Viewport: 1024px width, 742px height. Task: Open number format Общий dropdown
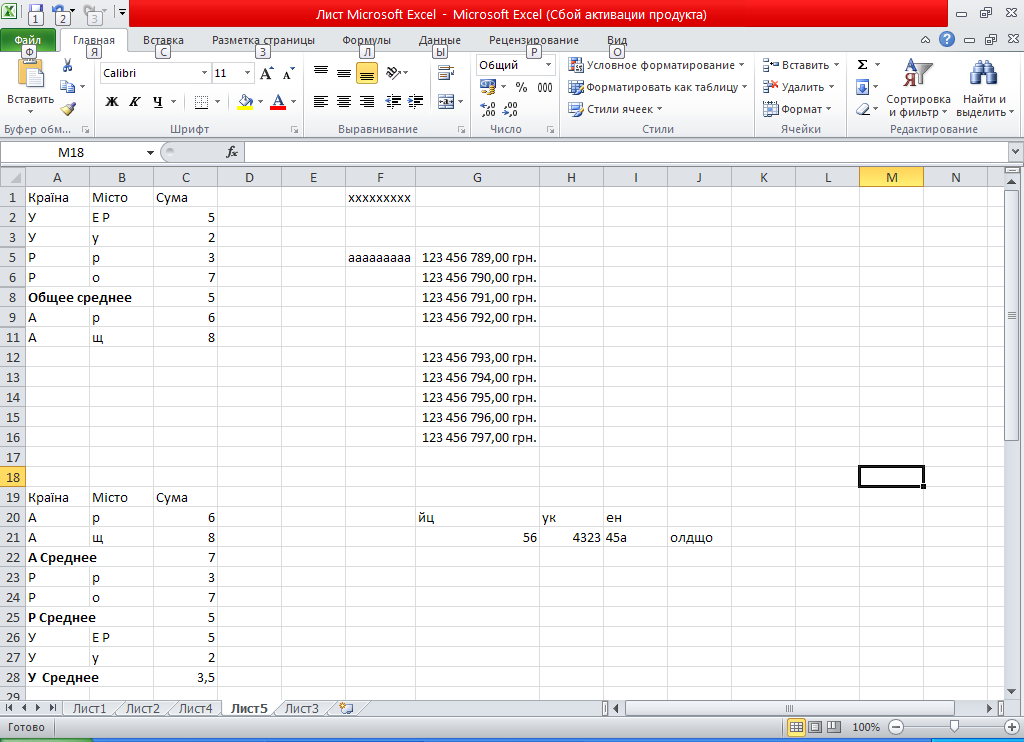pyautogui.click(x=549, y=65)
